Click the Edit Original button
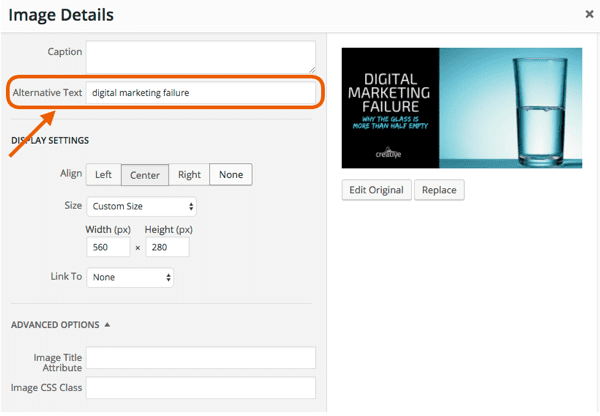The height and width of the screenshot is (416, 600). coord(377,190)
